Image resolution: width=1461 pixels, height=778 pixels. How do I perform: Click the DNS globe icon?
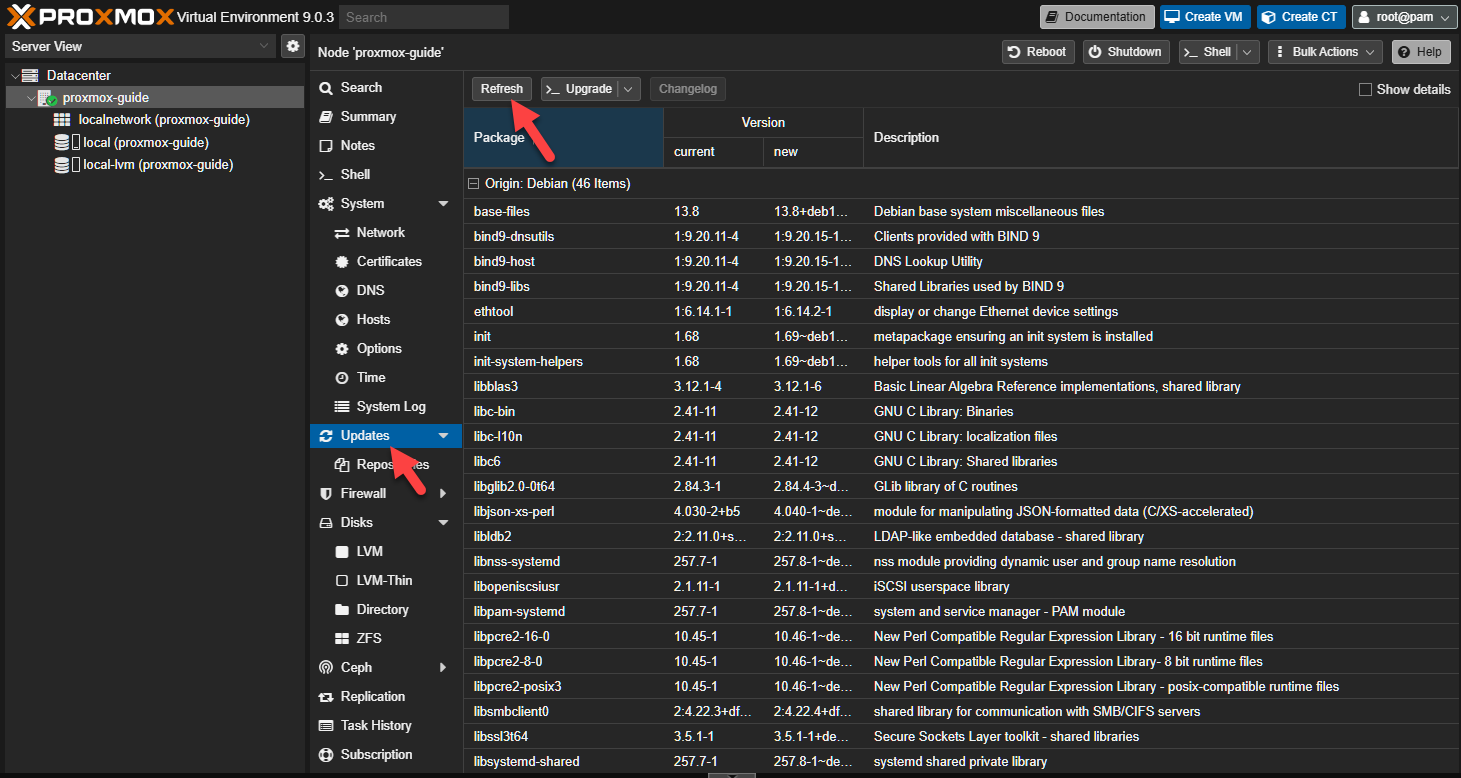click(x=341, y=291)
